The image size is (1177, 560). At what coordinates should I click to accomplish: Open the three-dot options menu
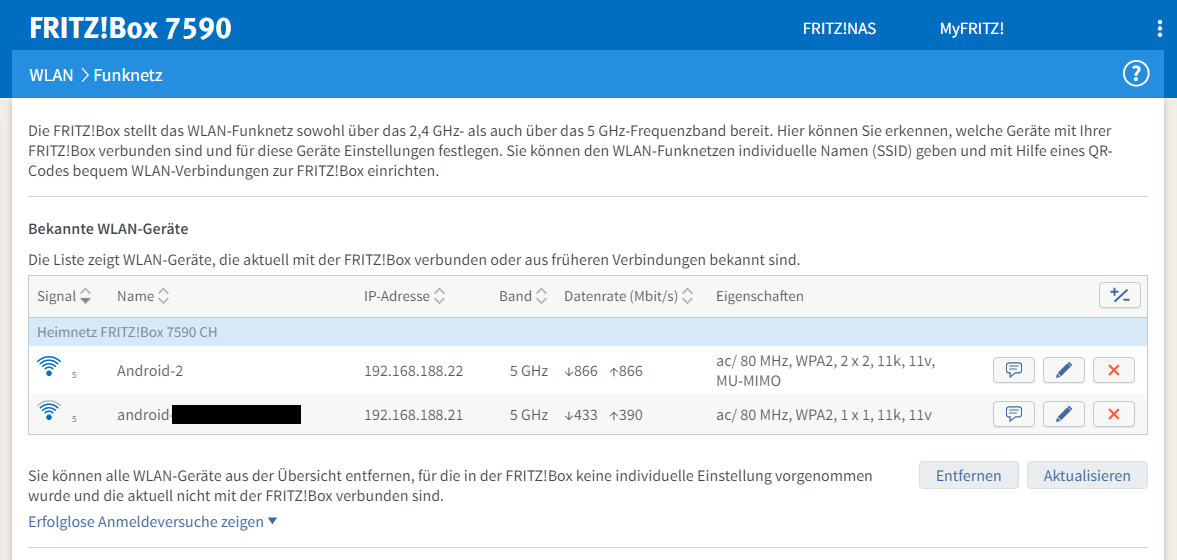[x=1159, y=28]
